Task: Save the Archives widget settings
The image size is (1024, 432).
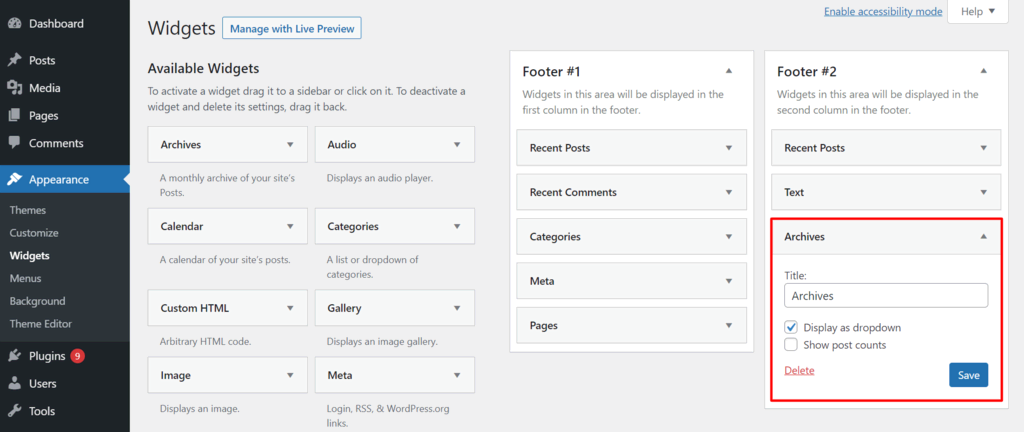Action: [x=968, y=375]
